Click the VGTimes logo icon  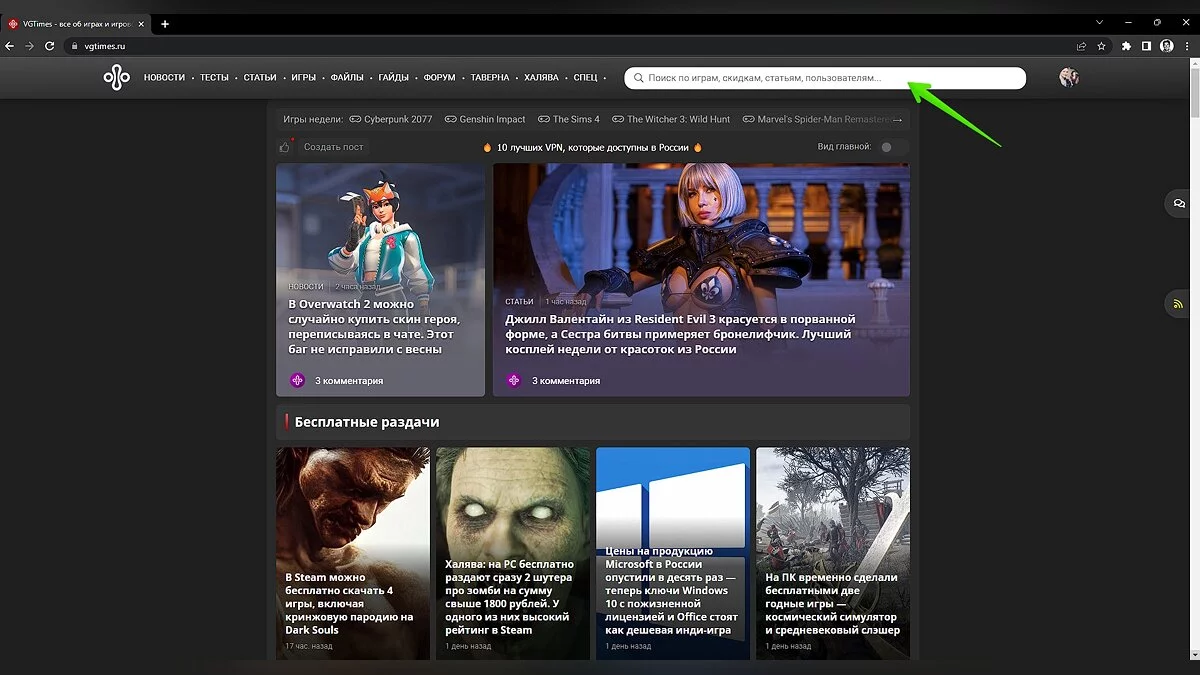click(117, 77)
